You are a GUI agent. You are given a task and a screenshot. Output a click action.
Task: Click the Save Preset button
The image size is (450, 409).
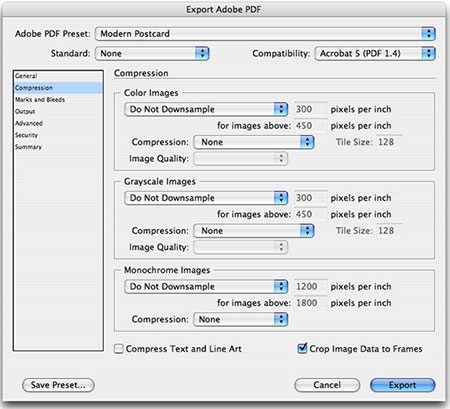(58, 385)
